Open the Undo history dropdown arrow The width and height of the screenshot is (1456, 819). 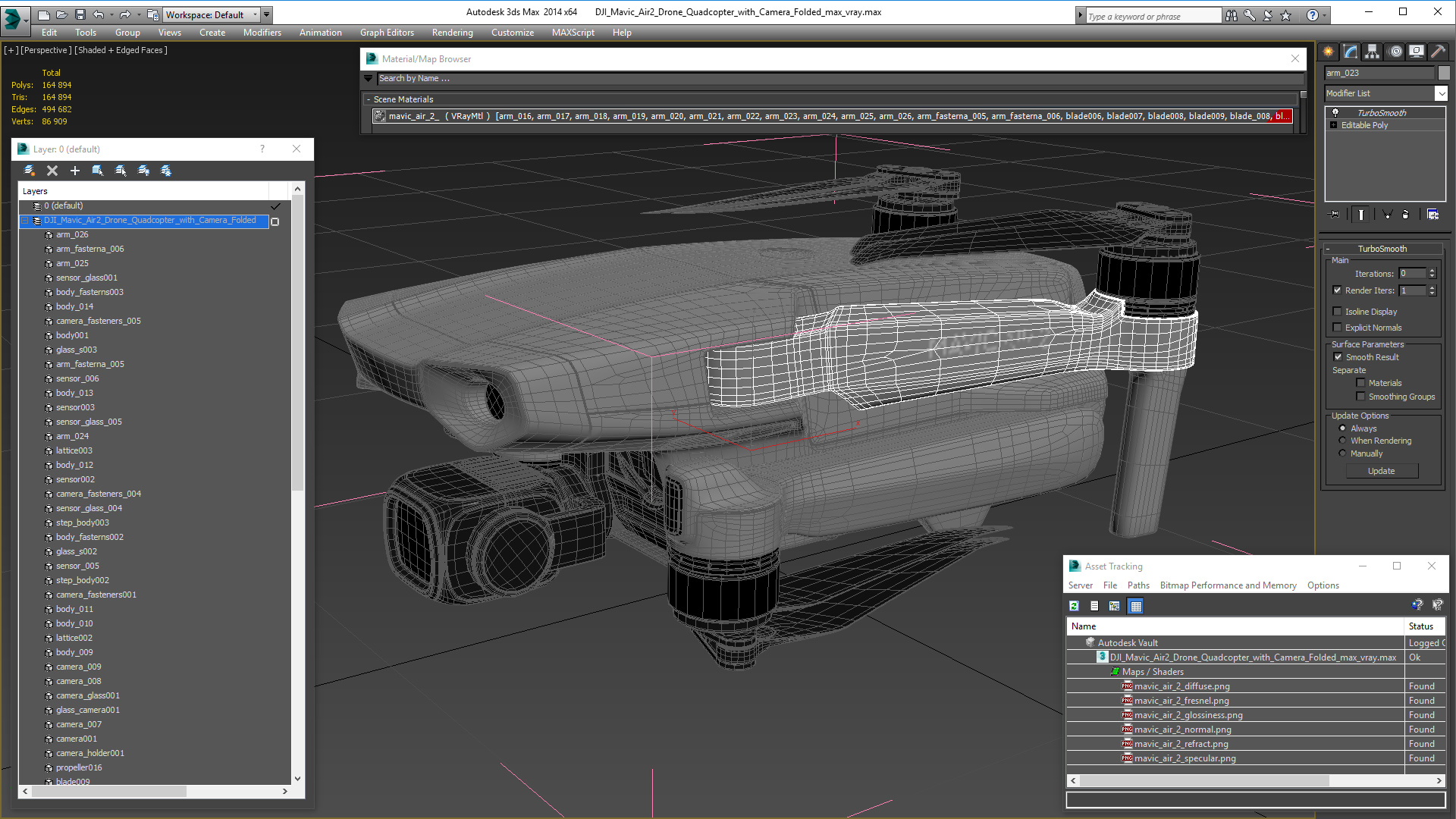coord(111,14)
